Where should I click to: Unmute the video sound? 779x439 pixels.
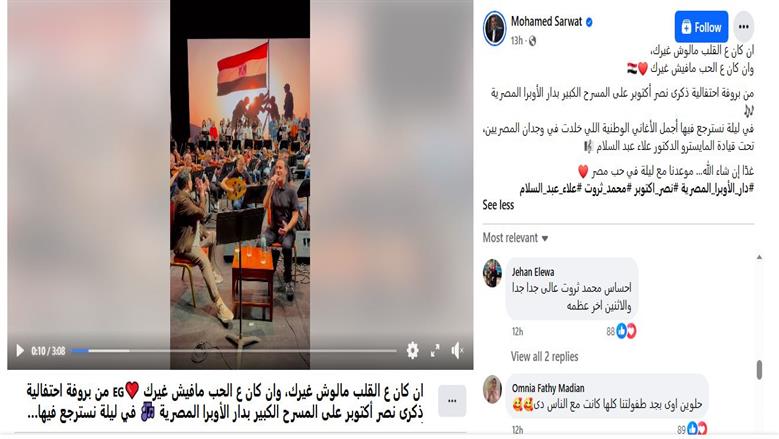[x=458, y=351]
